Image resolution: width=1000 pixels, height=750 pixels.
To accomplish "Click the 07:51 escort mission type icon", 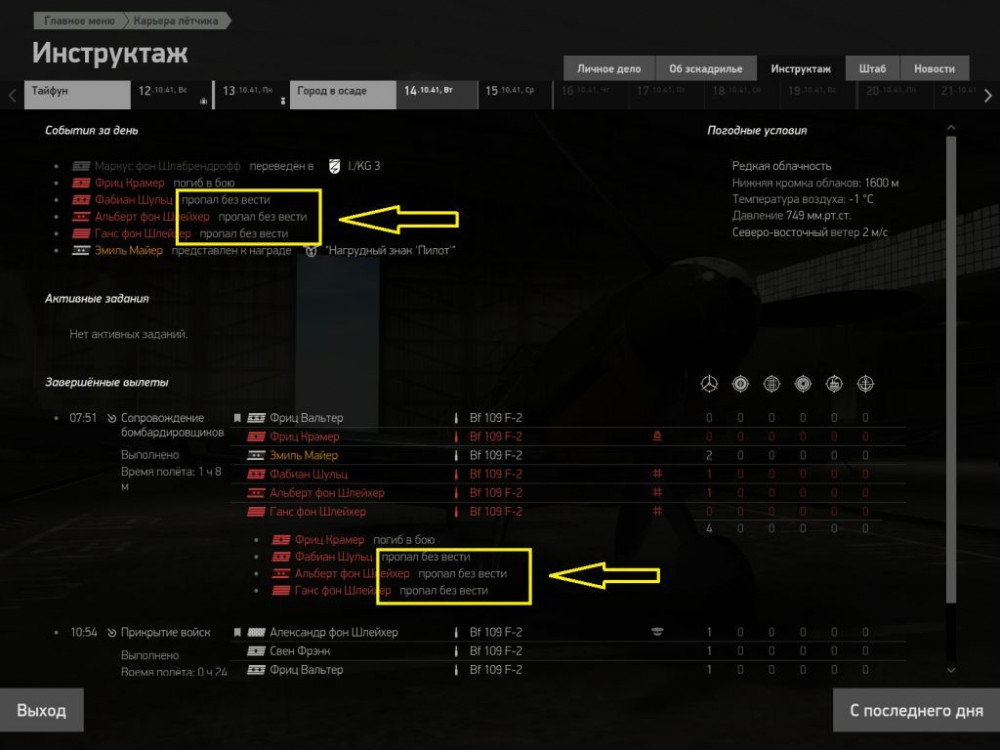I will (112, 418).
